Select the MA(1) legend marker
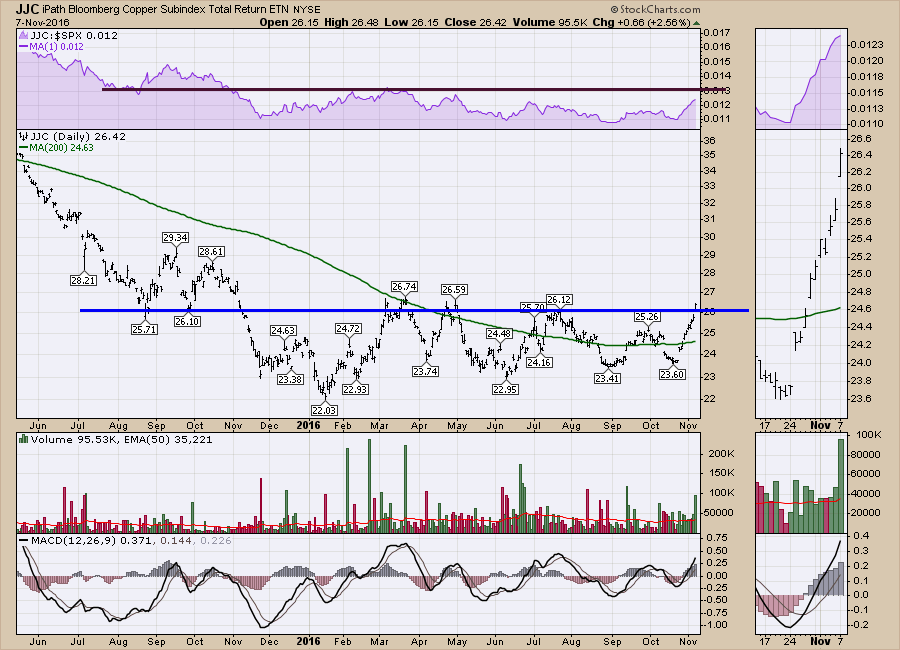The image size is (900, 650). coord(24,48)
